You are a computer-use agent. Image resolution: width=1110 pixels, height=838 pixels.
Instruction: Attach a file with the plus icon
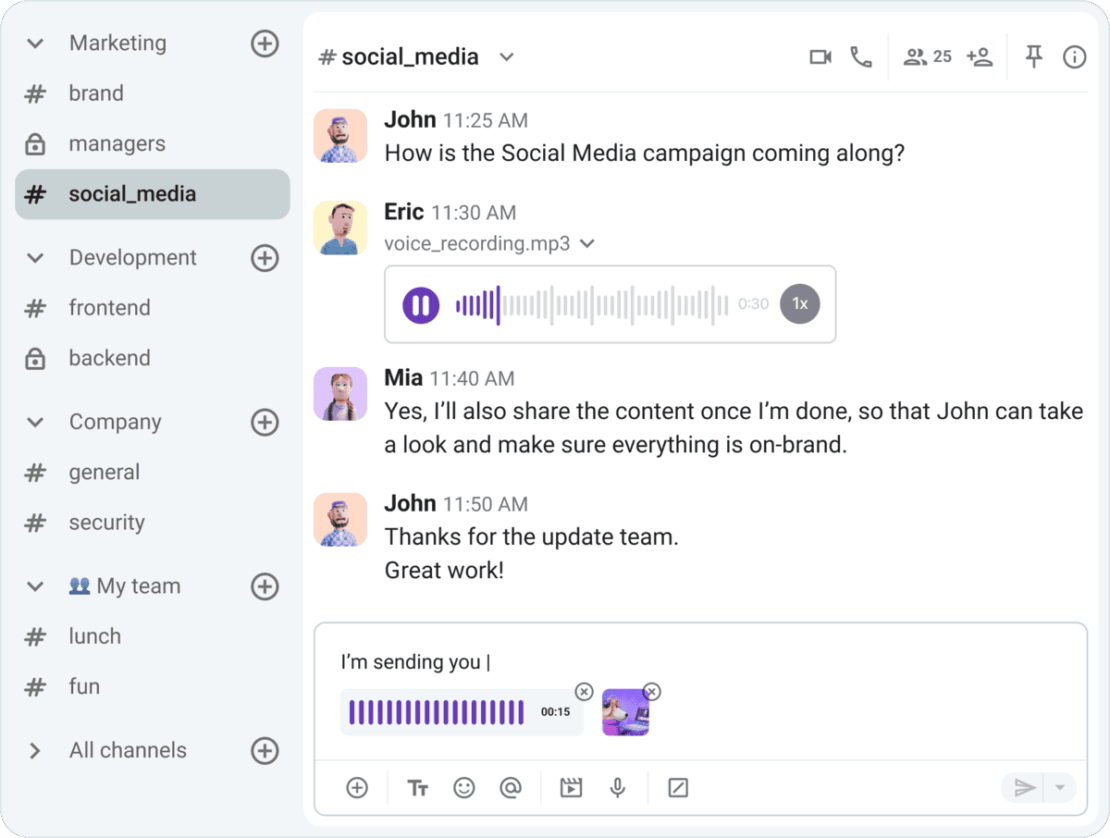point(356,787)
